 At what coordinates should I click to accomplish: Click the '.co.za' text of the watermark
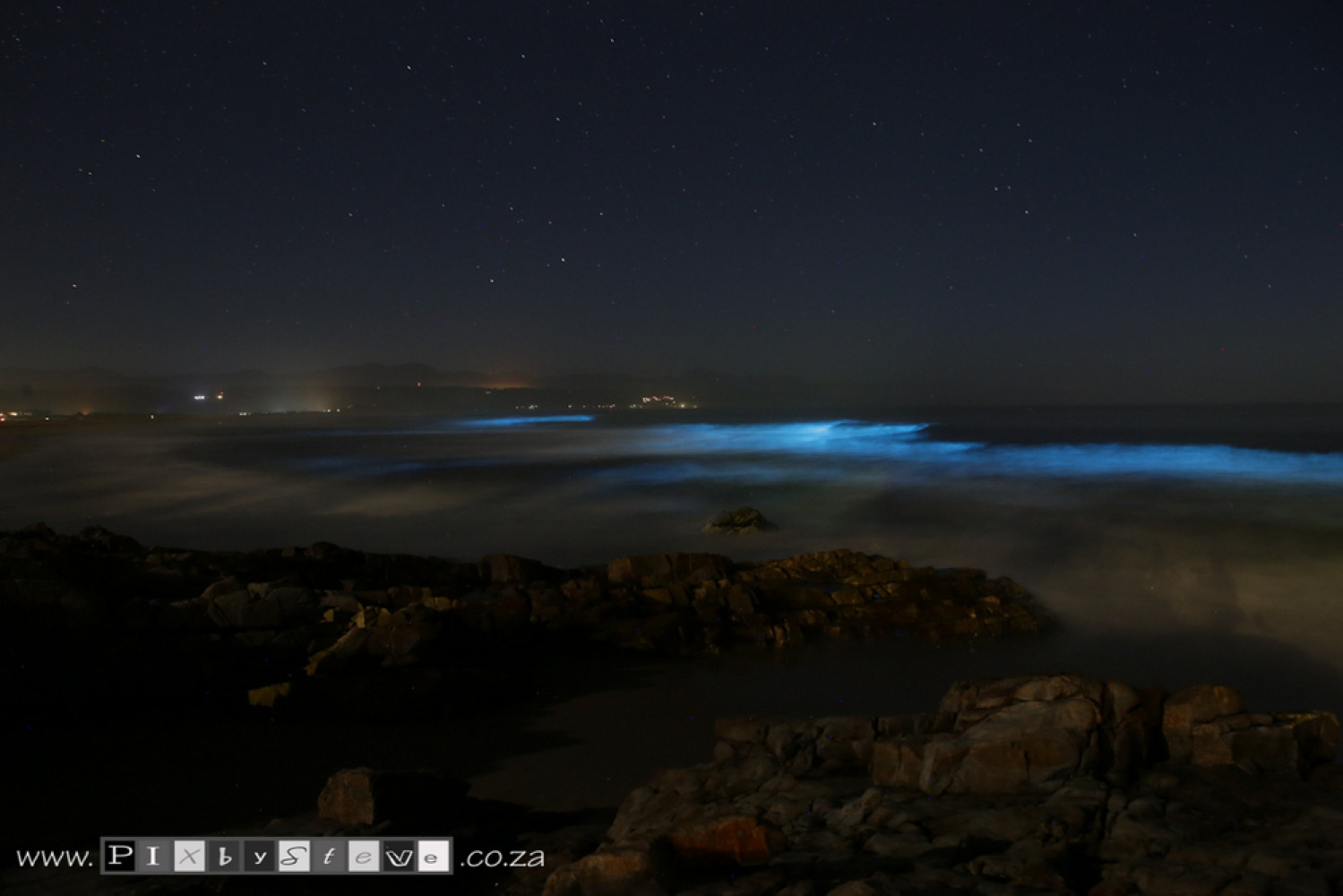coord(503,857)
